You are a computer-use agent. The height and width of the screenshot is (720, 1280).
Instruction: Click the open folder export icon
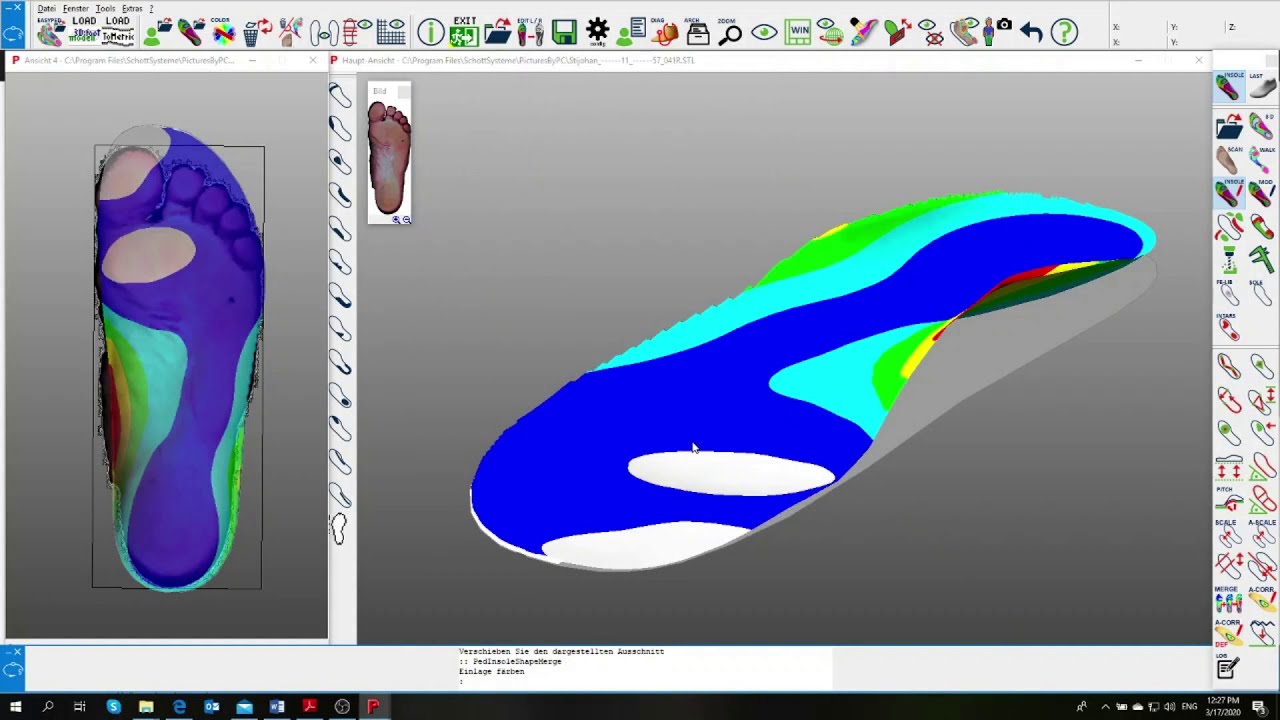coord(497,32)
